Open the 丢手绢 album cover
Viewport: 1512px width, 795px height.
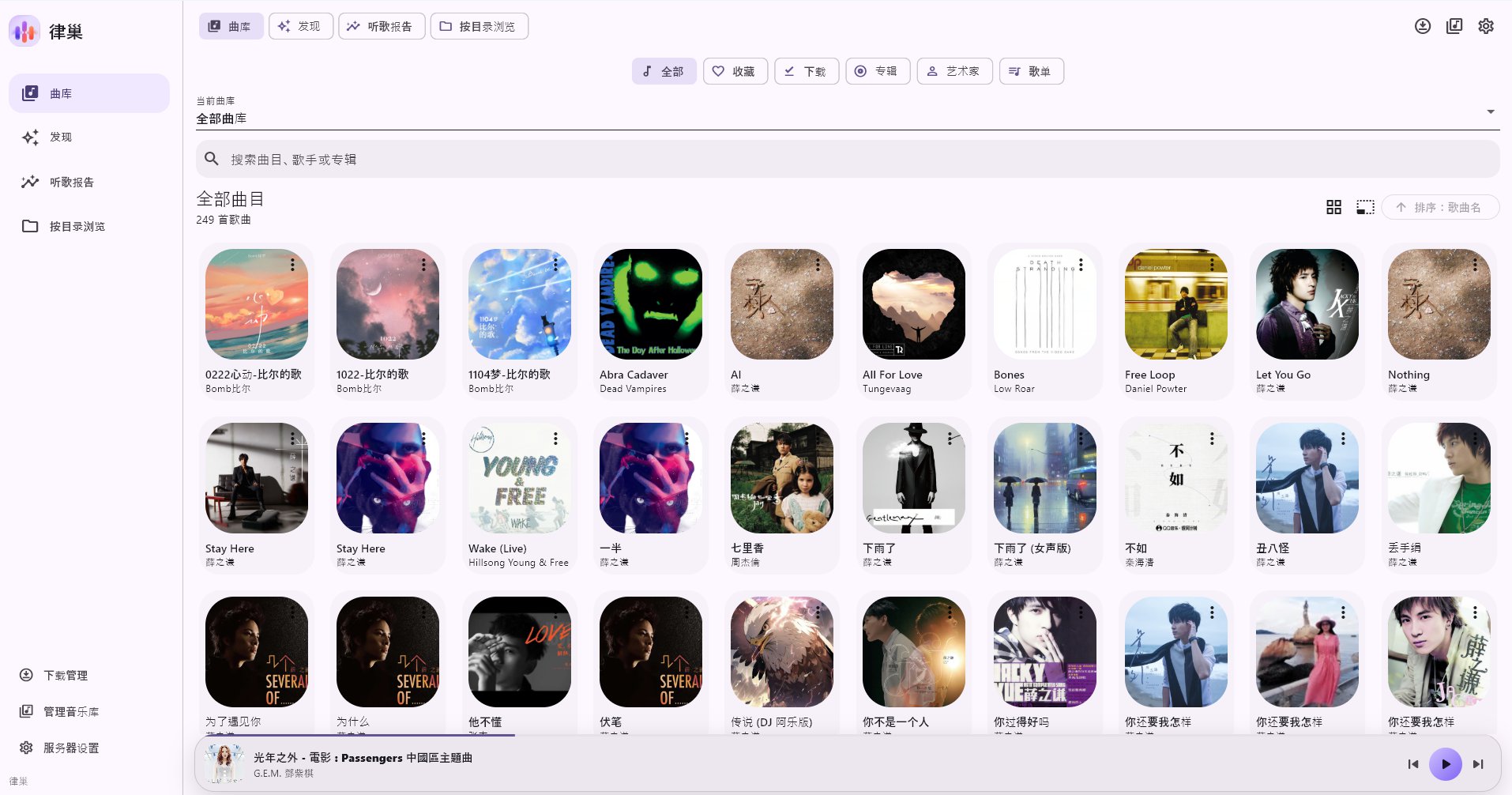coord(1439,478)
